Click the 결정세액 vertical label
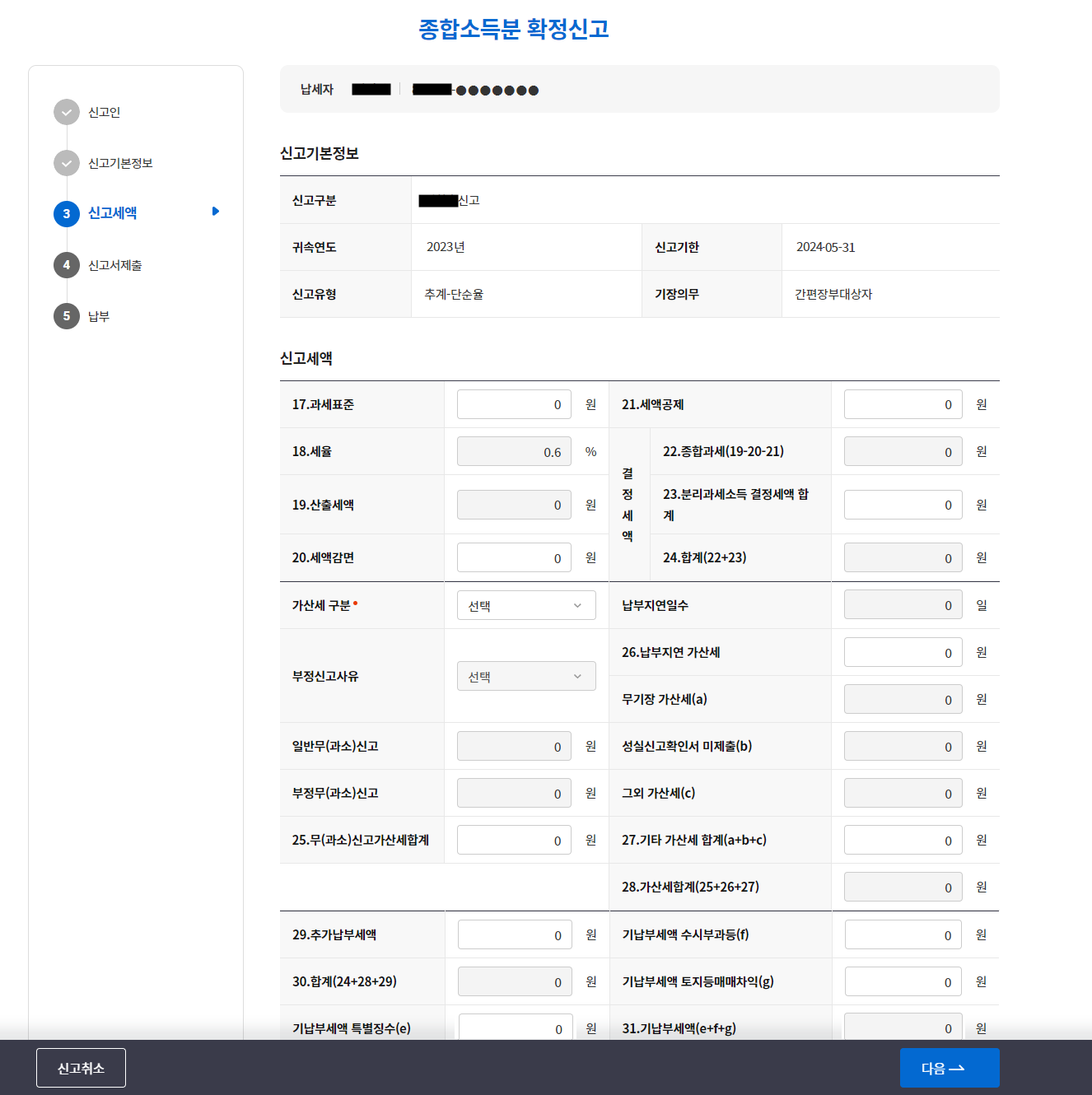The height and width of the screenshot is (1095, 1092). 628,505
